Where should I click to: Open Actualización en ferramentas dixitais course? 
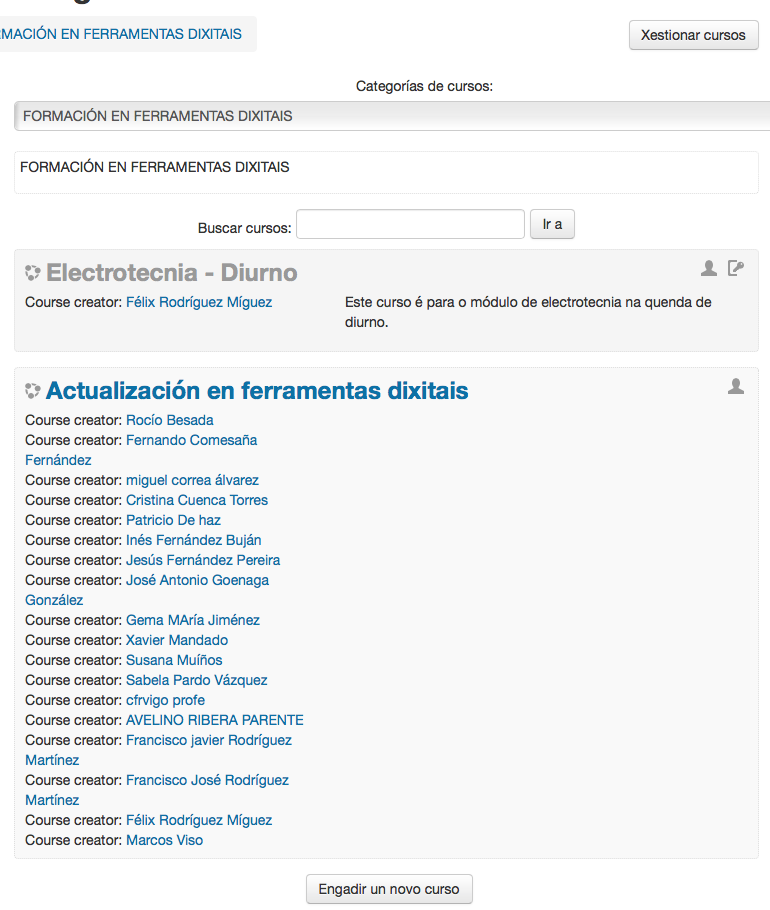257,391
